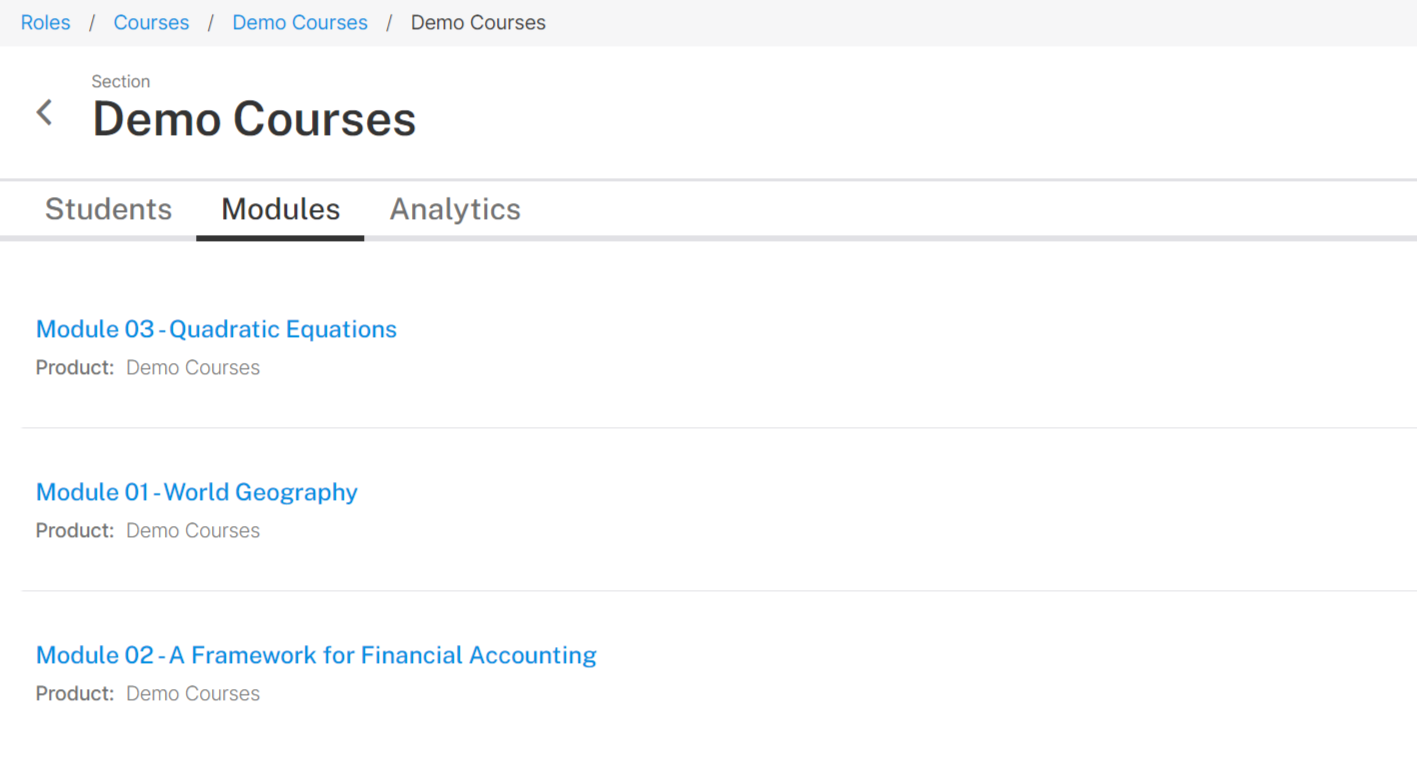
Task: Go to the Courses breadcrumb link
Action: click(x=151, y=22)
